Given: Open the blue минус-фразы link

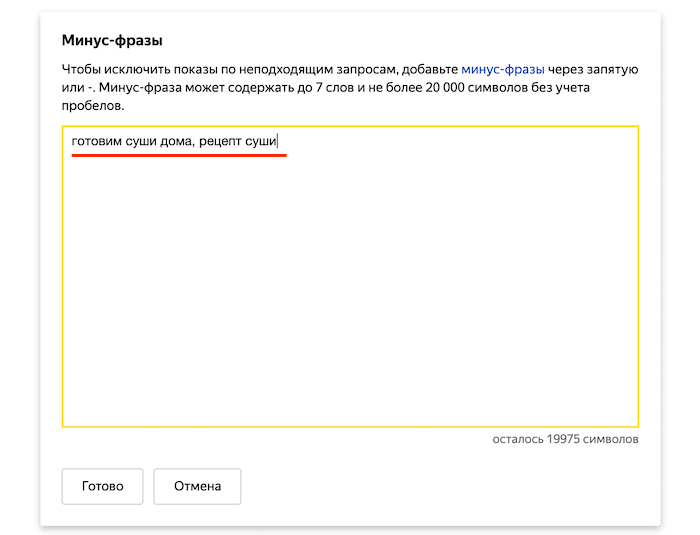Looking at the screenshot, I should pyautogui.click(x=502, y=70).
